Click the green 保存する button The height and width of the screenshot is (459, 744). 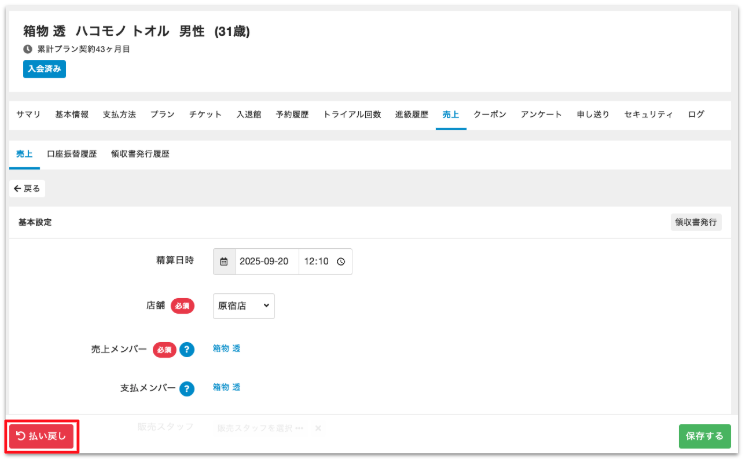(704, 436)
